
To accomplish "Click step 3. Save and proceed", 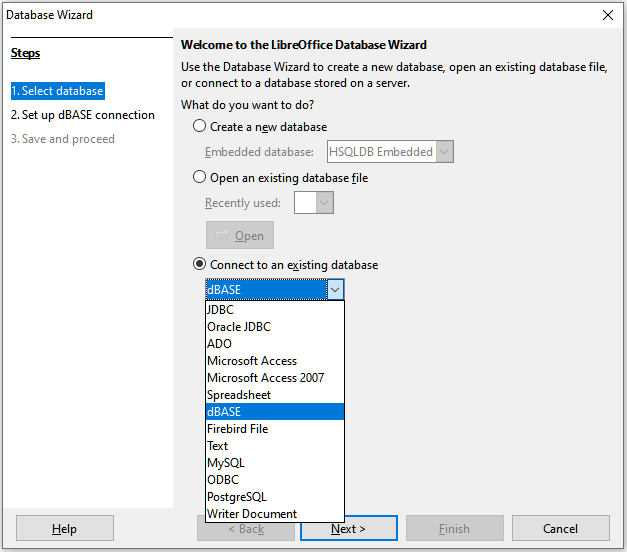I will click(x=63, y=139).
